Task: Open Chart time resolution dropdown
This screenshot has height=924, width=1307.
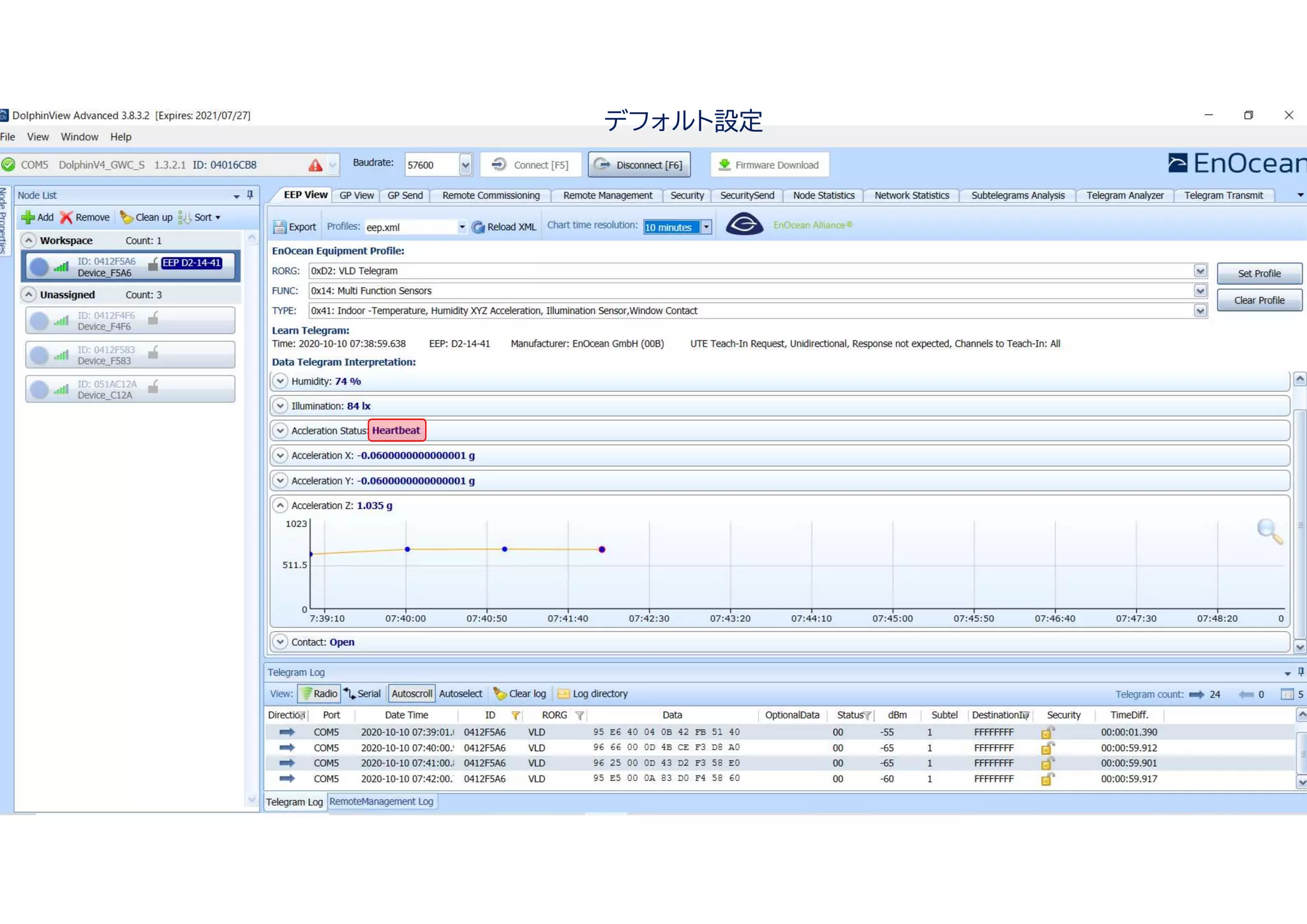Action: [x=706, y=227]
